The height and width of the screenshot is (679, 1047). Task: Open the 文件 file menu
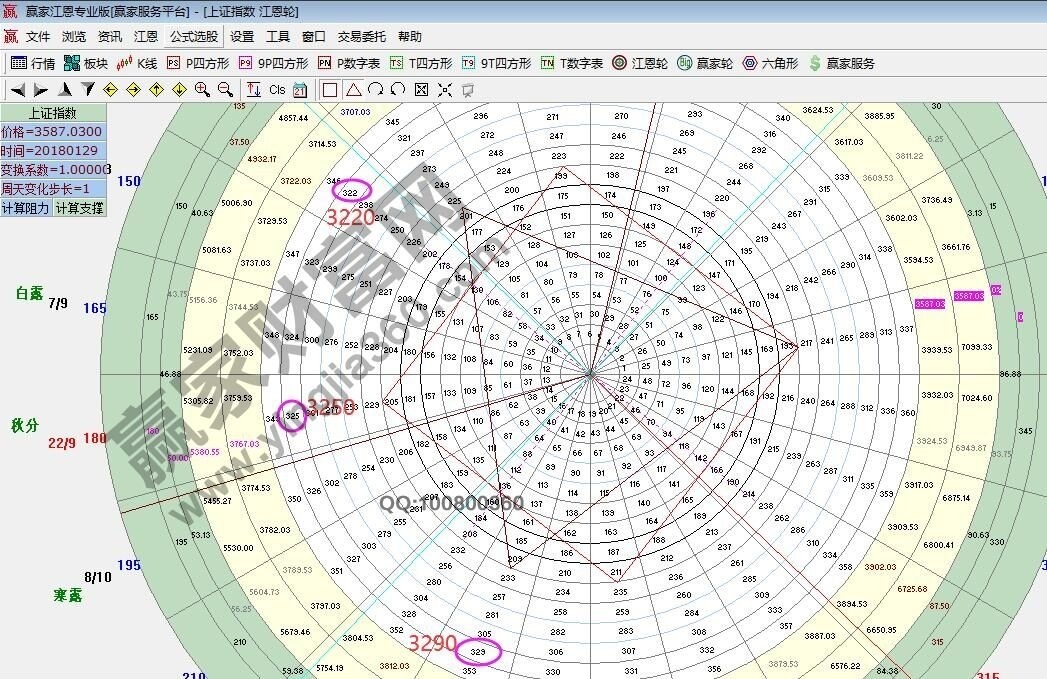click(x=38, y=37)
